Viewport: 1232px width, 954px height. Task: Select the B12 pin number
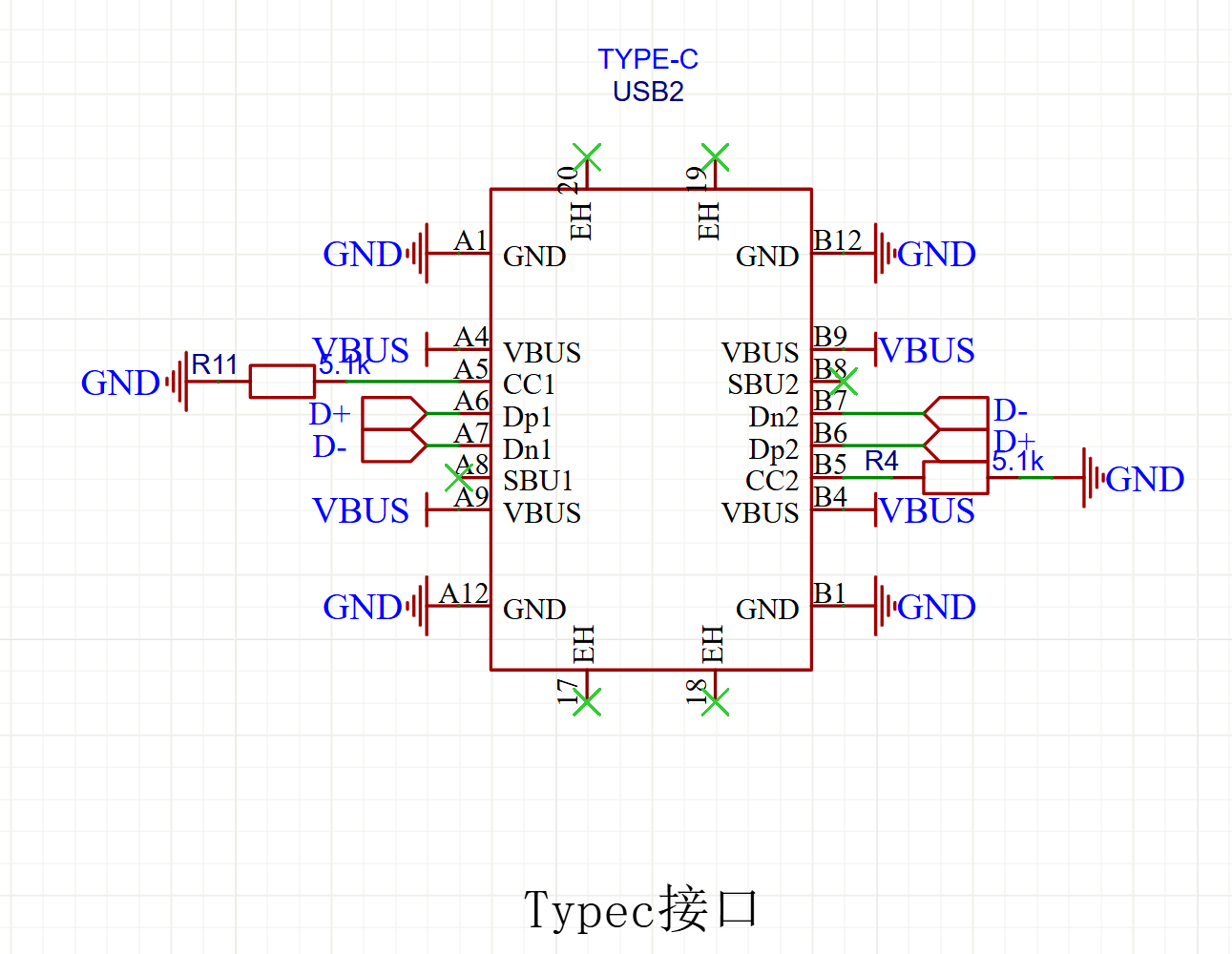[x=838, y=240]
